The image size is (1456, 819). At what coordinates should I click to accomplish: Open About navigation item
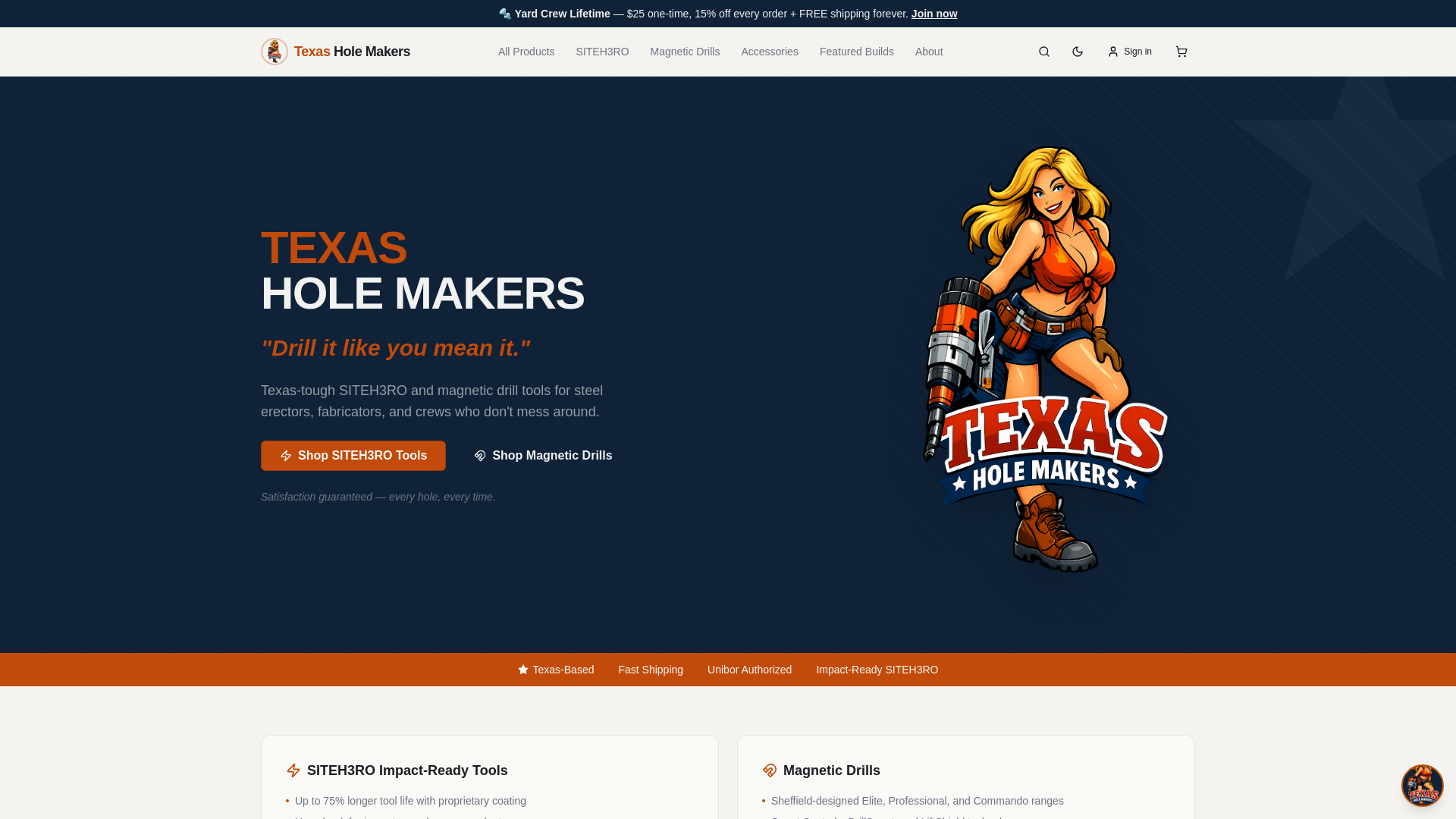929,52
